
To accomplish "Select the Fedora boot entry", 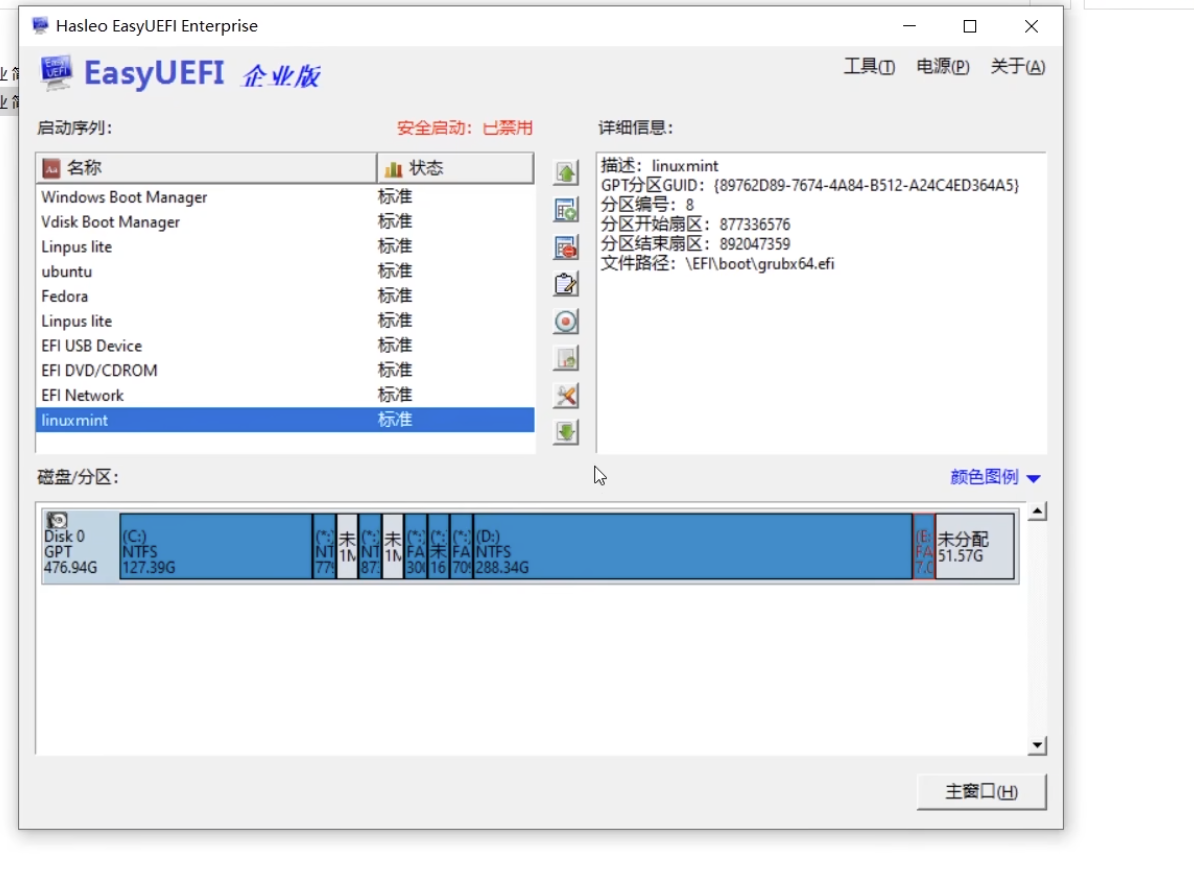I will point(285,296).
